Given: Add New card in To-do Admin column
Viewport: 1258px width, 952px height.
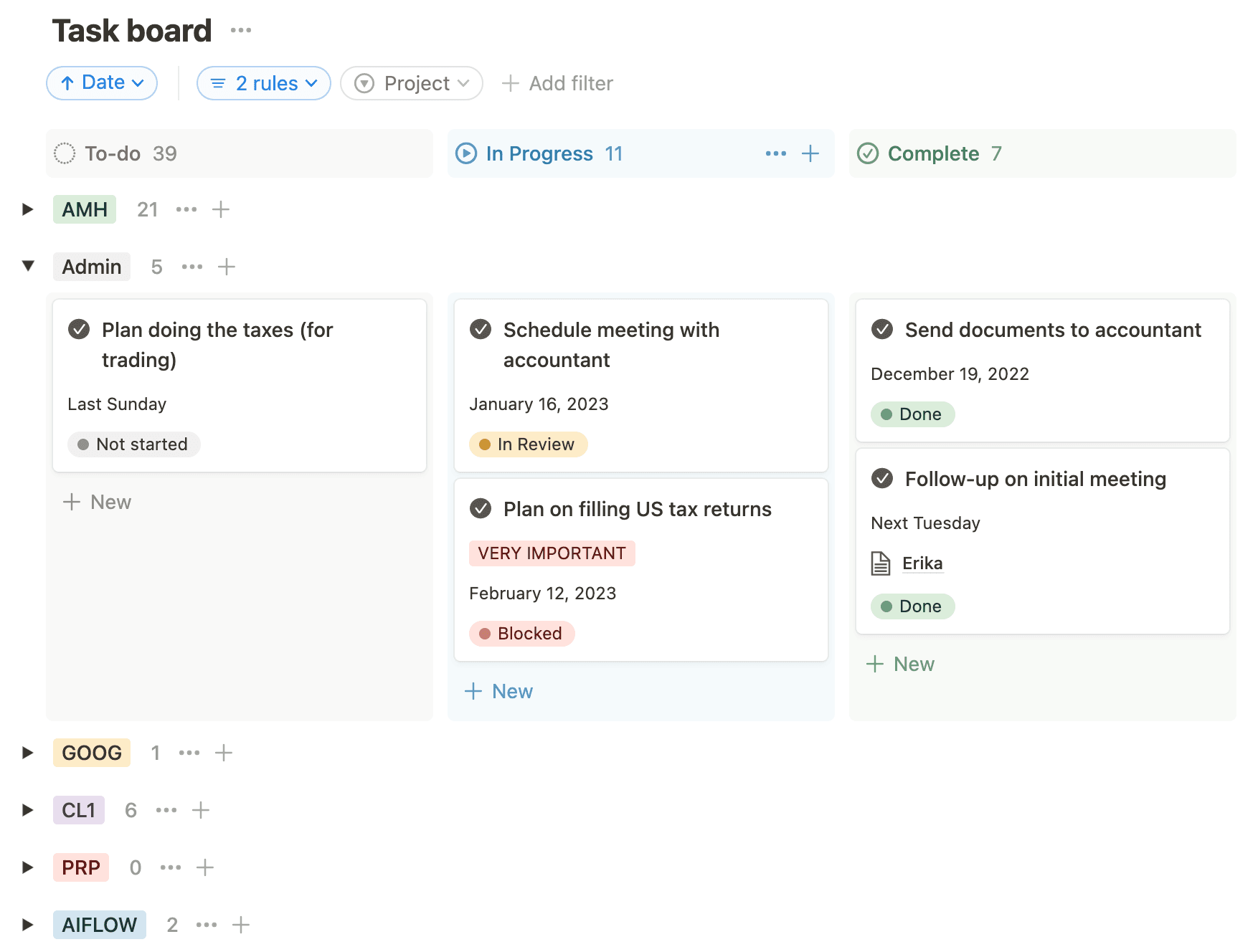Looking at the screenshot, I should click(97, 502).
